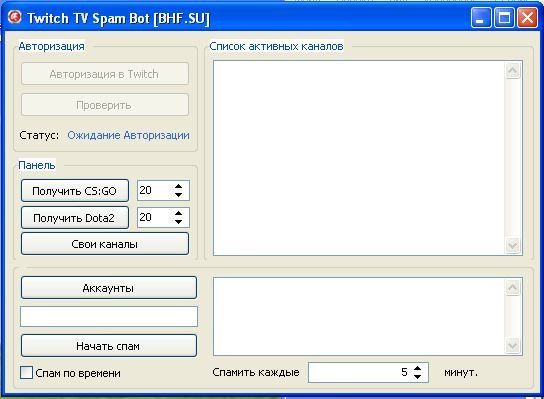Increase the Спамить каждые minutes value

[418, 369]
